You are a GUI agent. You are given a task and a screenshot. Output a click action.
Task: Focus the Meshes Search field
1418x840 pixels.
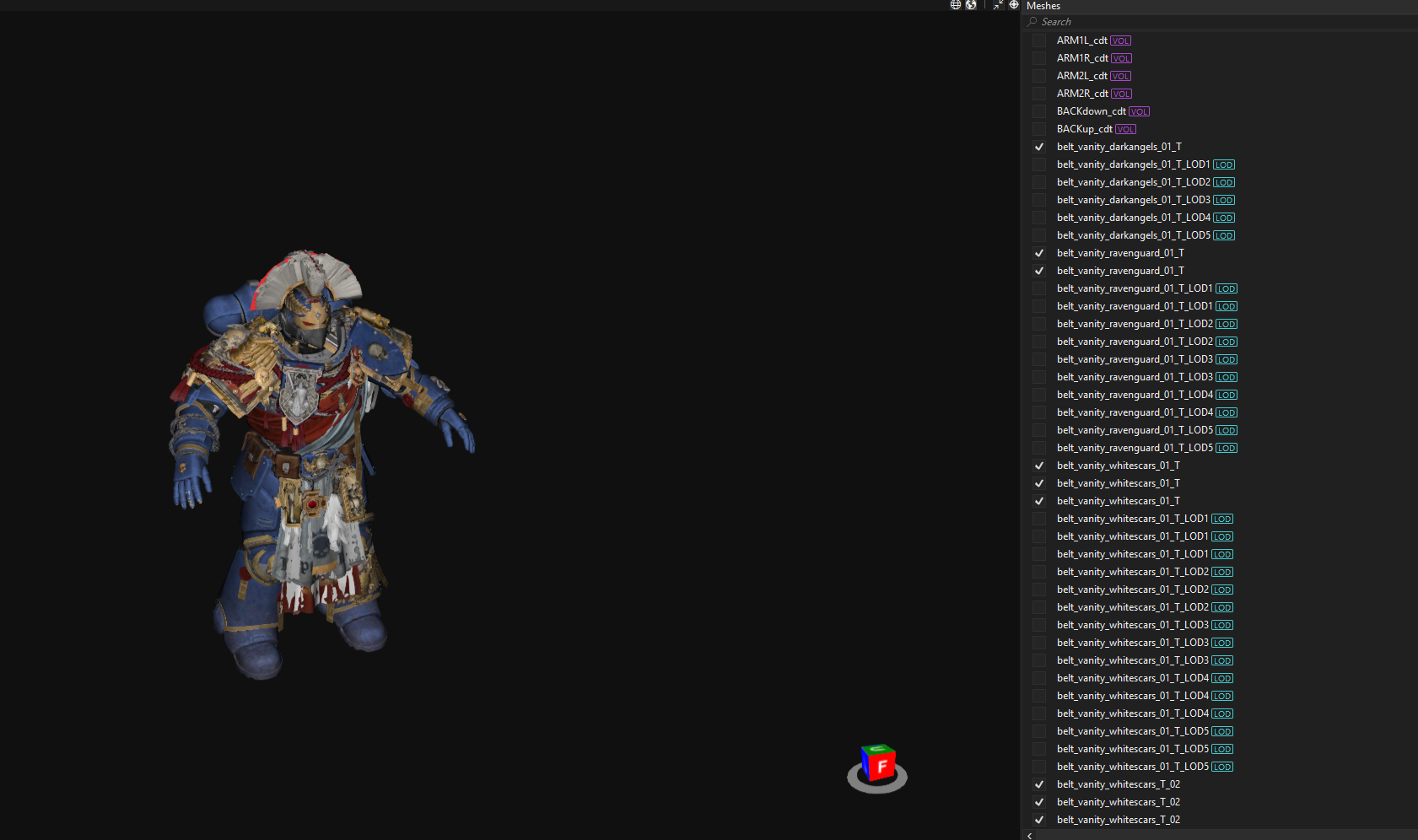click(1220, 22)
